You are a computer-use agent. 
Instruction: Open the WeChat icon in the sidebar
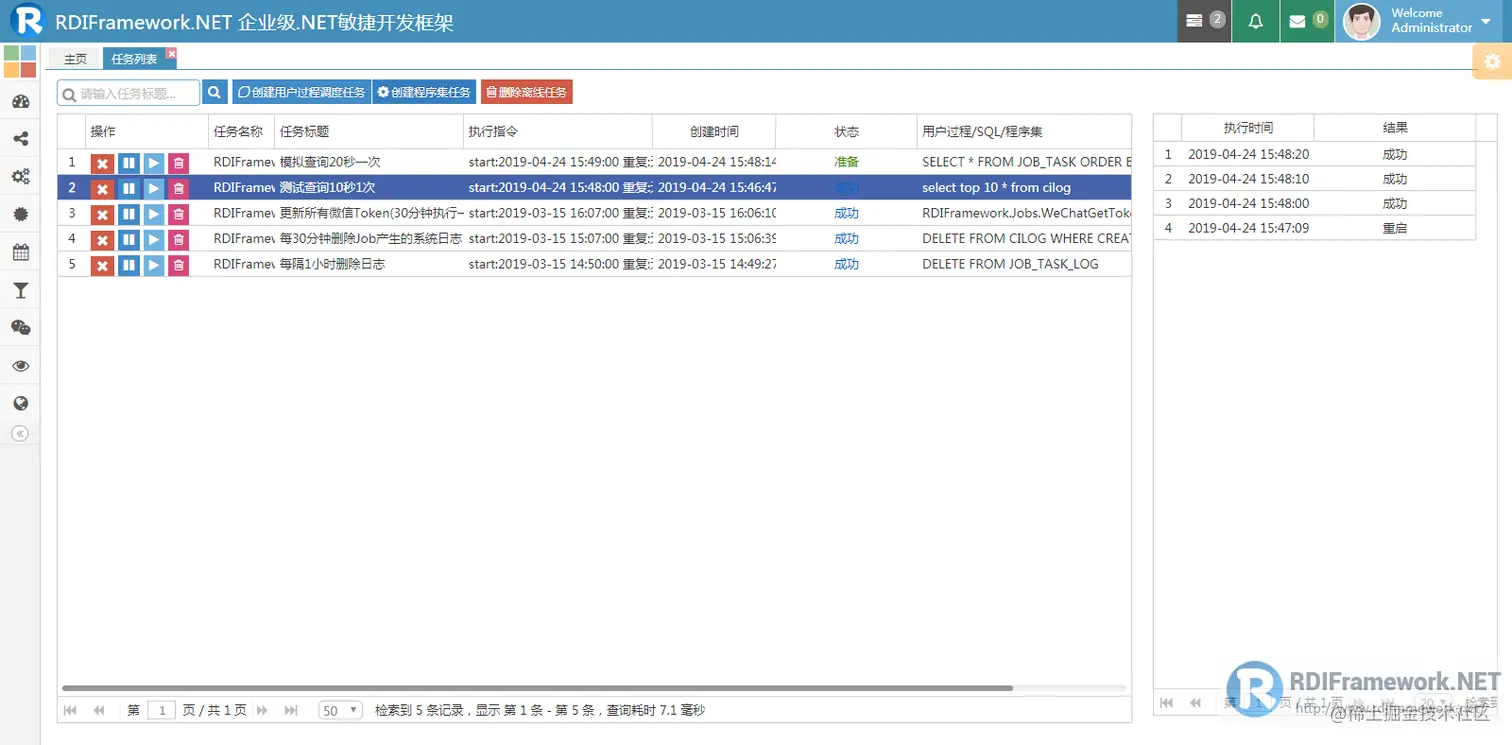click(20, 328)
